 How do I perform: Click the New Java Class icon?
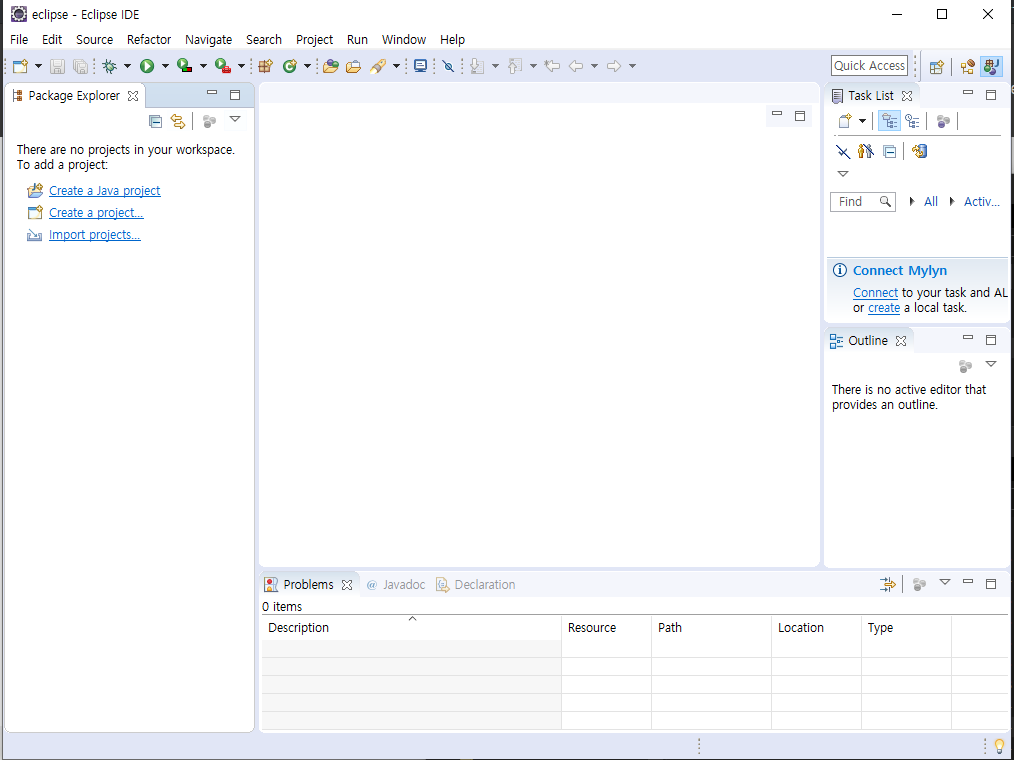tap(290, 66)
